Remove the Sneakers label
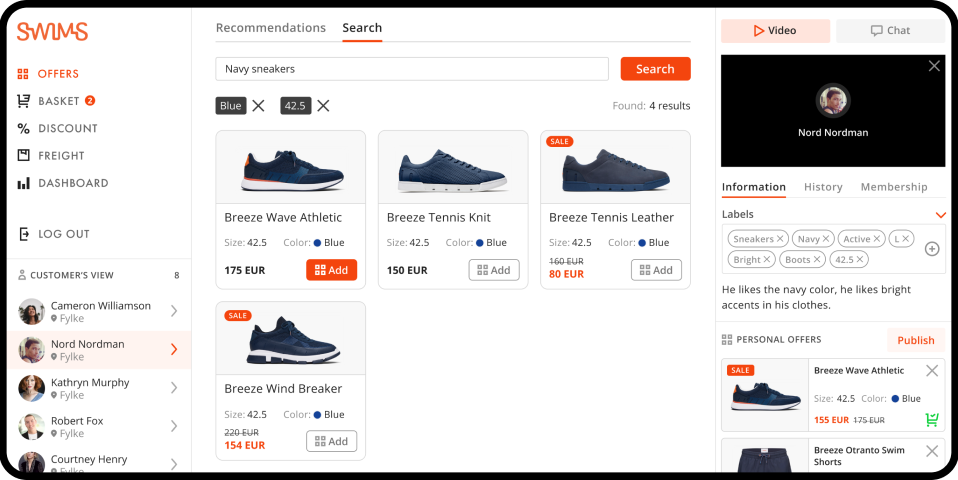 (x=780, y=239)
